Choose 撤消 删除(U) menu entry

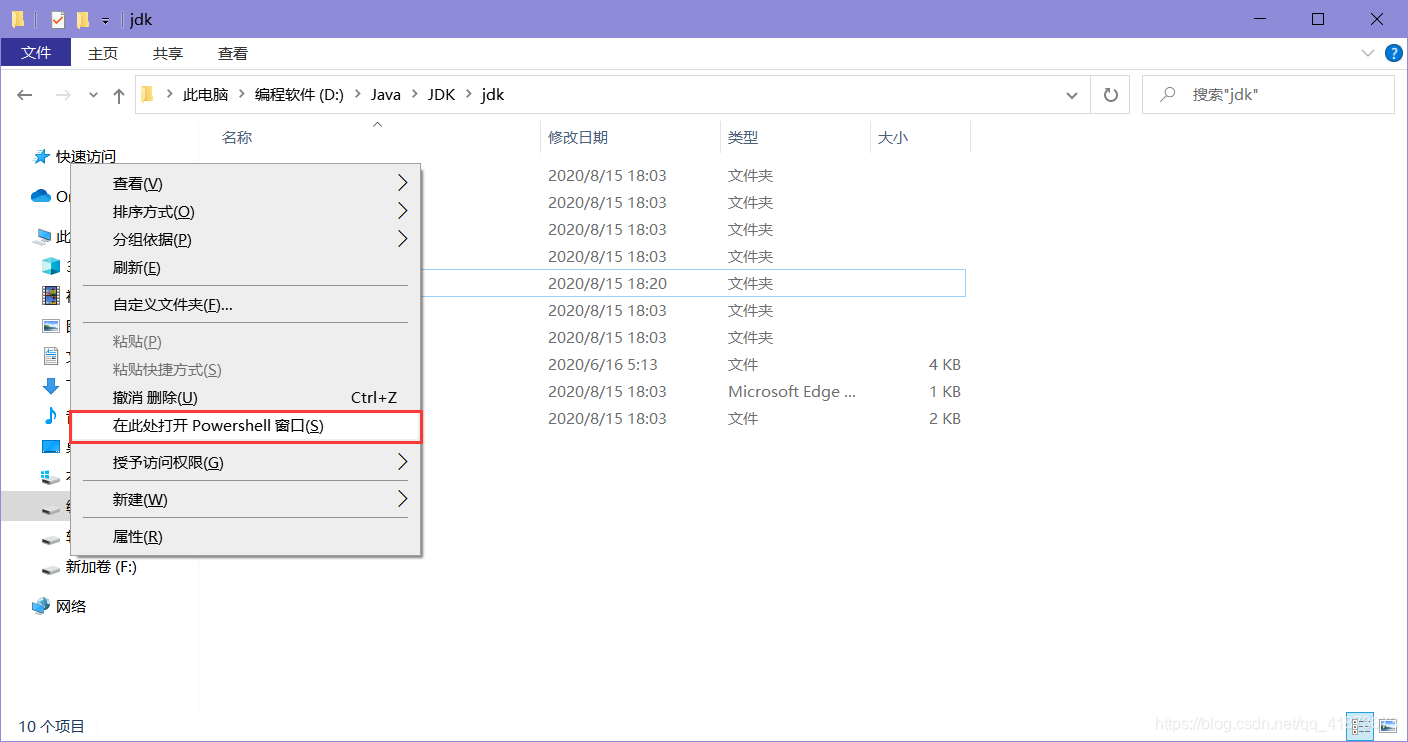(x=245, y=398)
